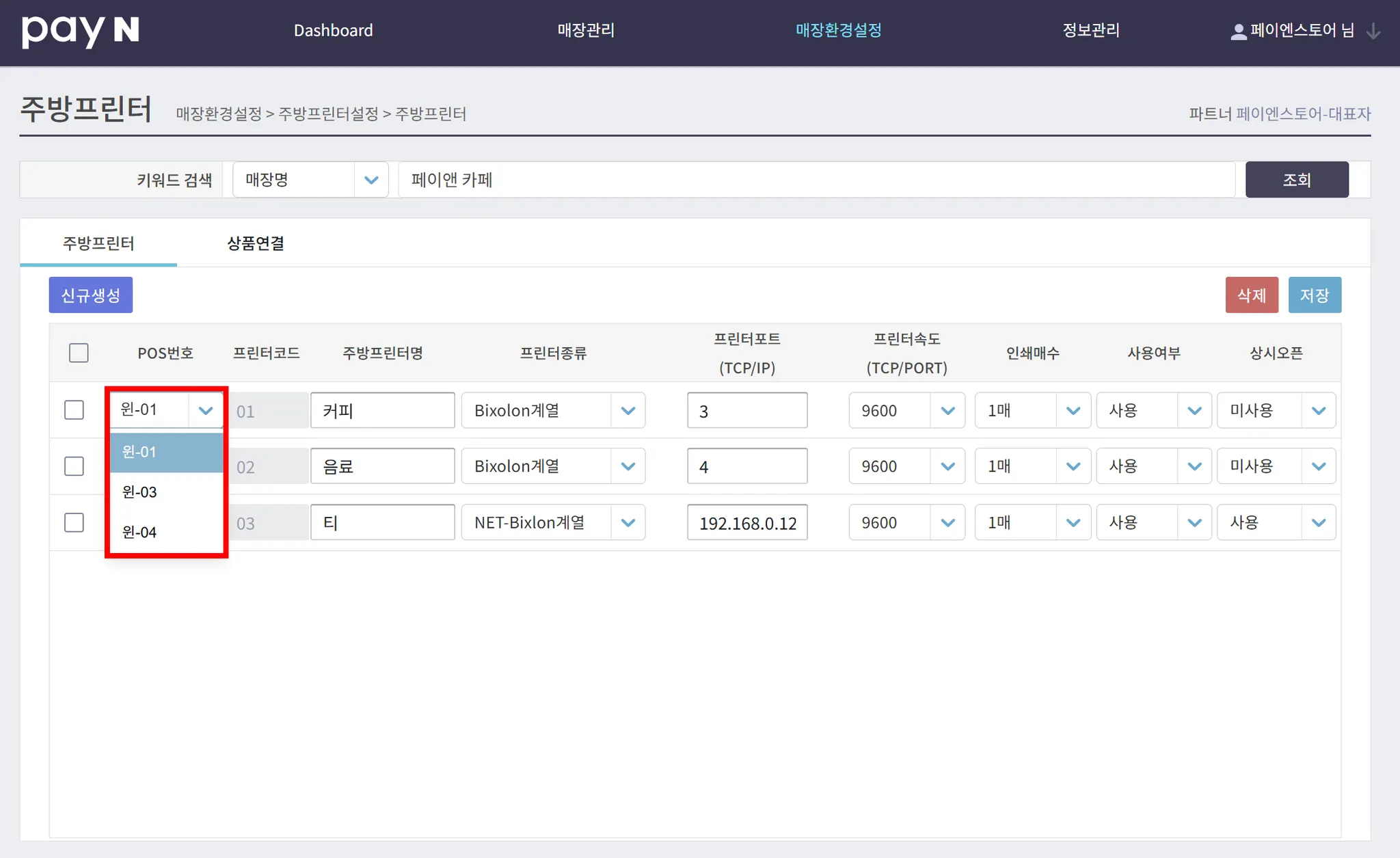Click the 신규생성 button
This screenshot has width=1400, height=858.
90,295
